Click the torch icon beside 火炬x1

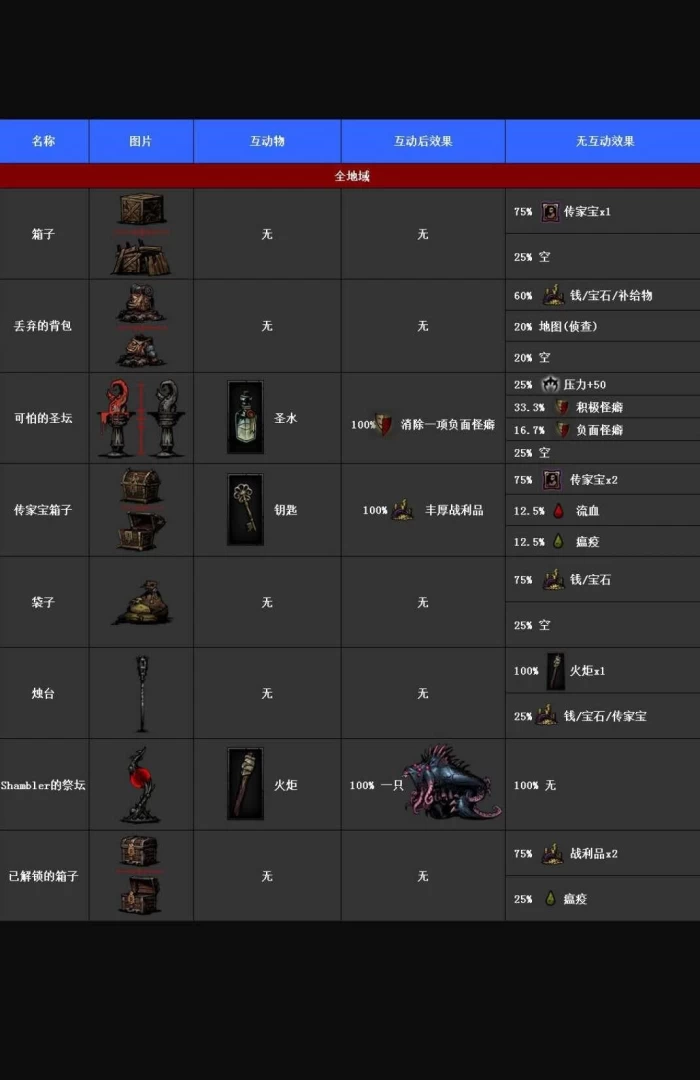pos(555,670)
